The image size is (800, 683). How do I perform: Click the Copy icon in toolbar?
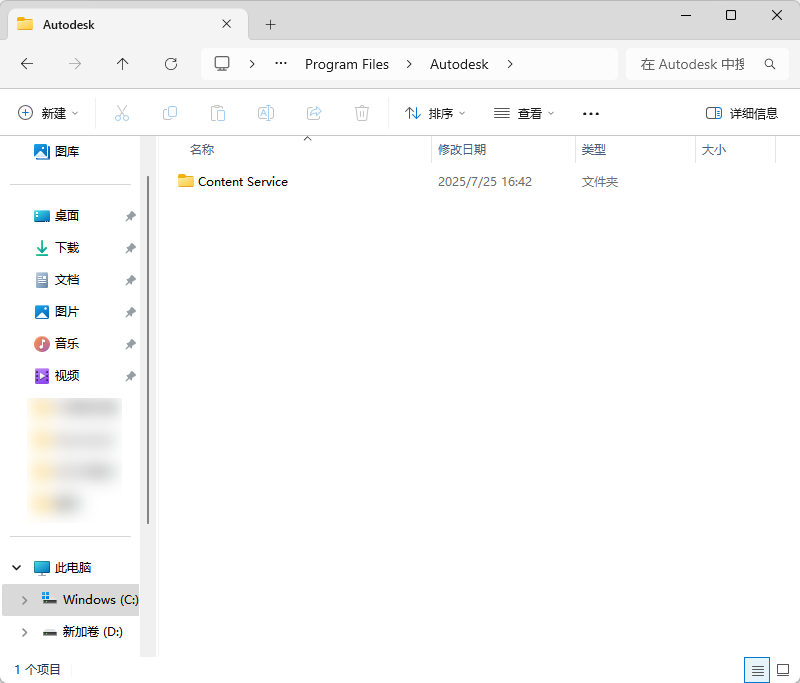tap(170, 113)
